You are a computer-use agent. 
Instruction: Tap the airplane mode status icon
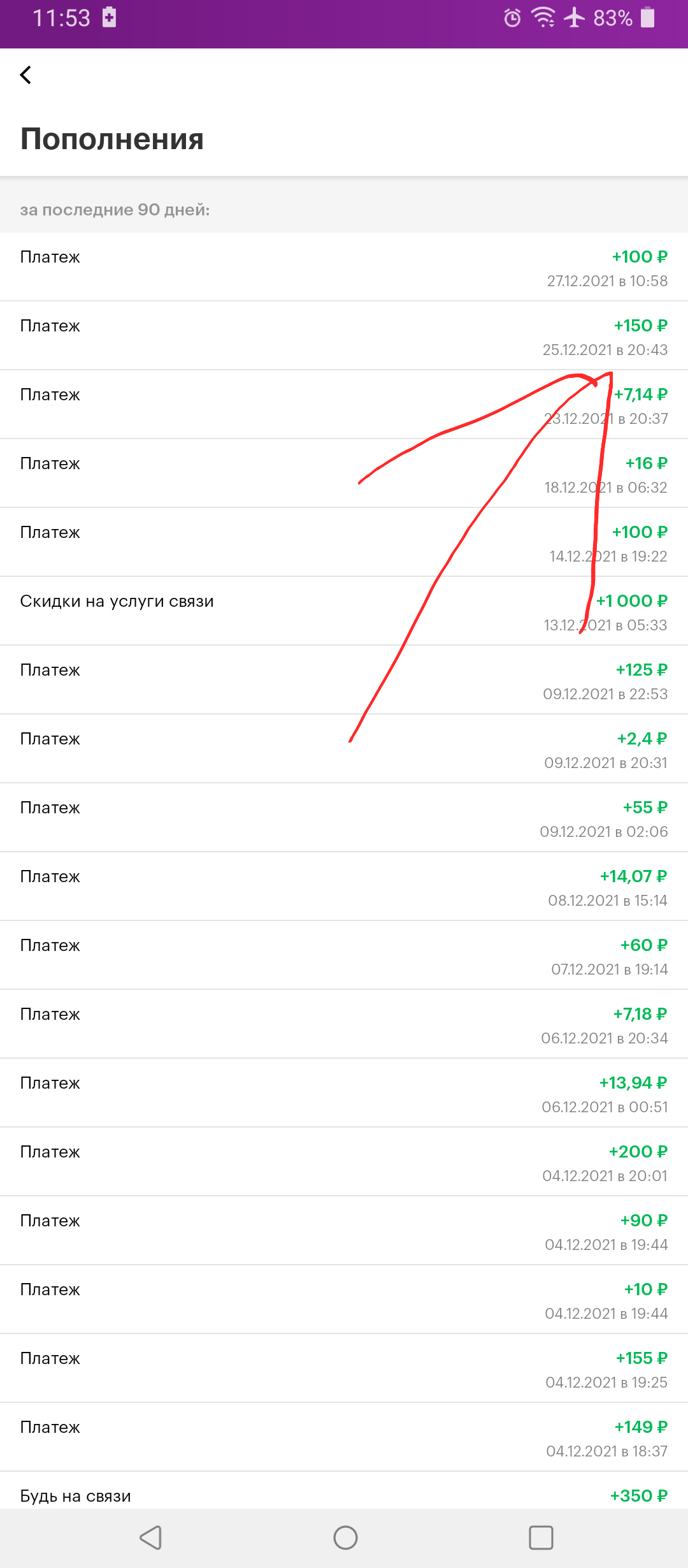pyautogui.click(x=575, y=17)
